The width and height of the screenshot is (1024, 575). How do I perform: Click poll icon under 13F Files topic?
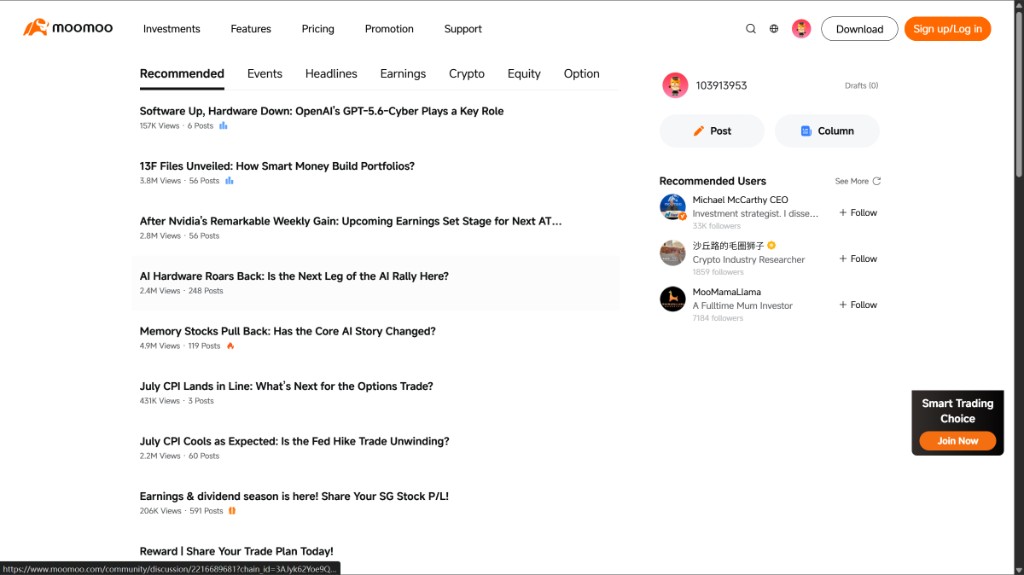tap(229, 180)
